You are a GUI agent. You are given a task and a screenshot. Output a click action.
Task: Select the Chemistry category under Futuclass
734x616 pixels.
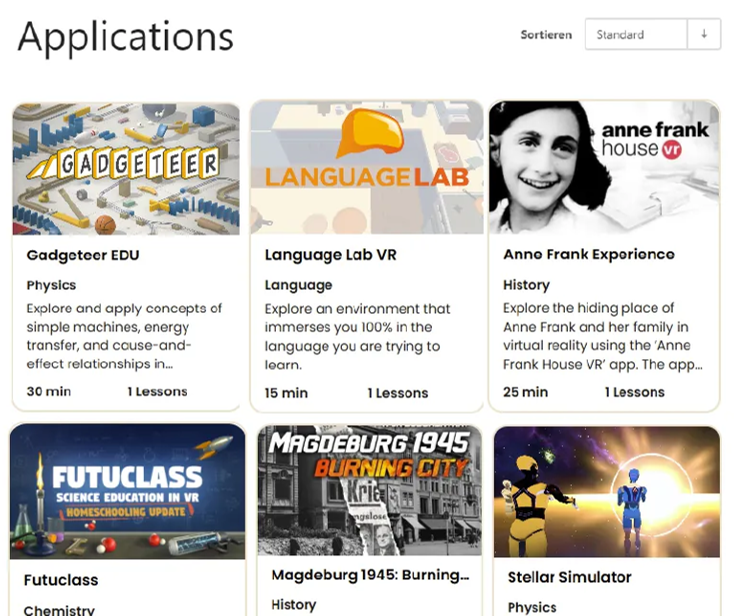pos(59,610)
